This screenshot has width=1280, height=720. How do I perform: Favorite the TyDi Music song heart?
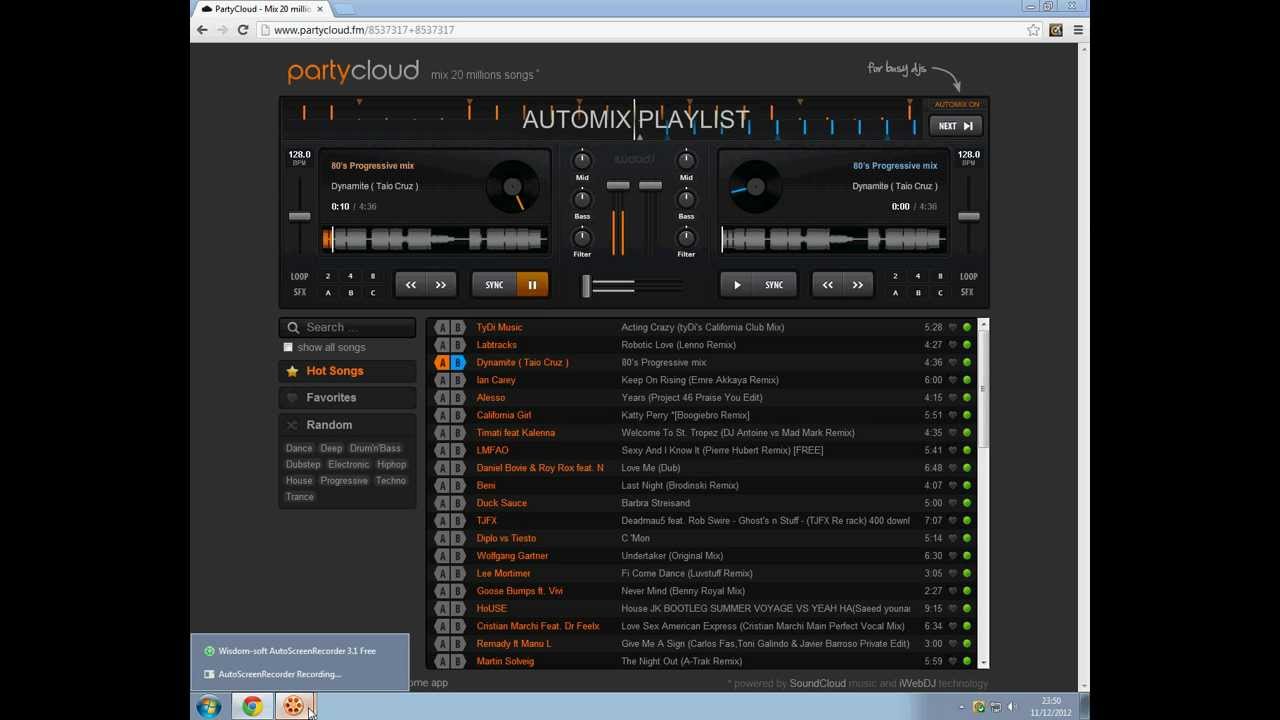(x=953, y=327)
